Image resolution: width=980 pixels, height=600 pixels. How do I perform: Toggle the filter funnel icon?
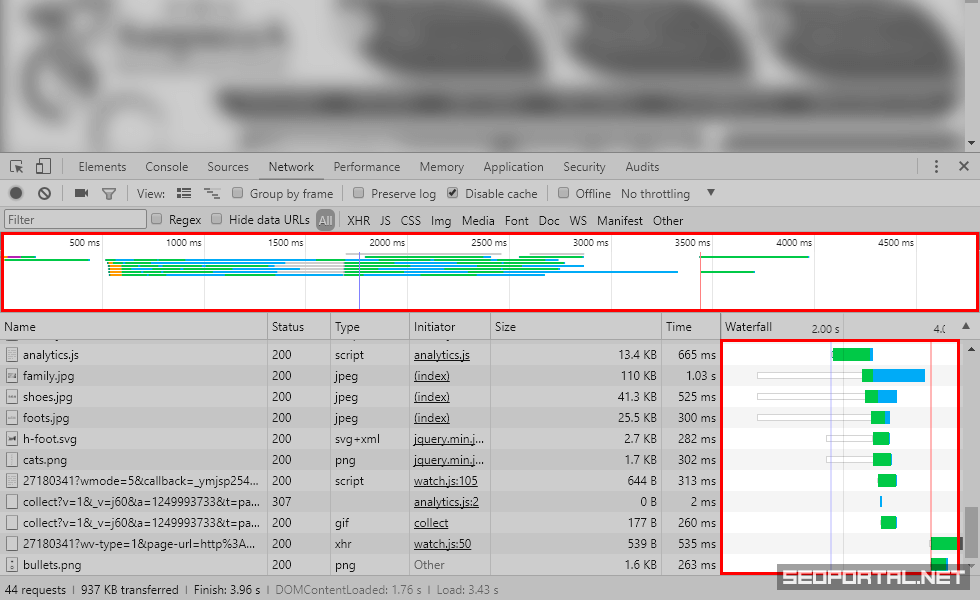pos(109,193)
